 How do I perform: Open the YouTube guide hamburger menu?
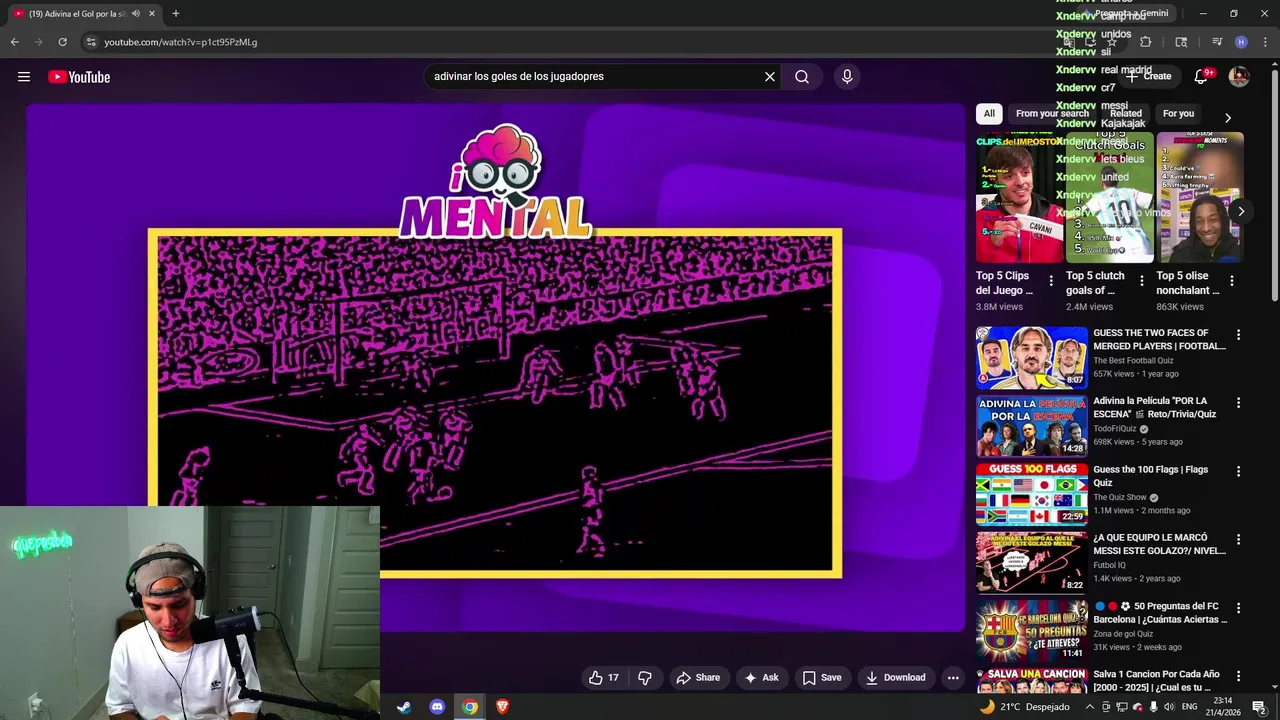[24, 77]
